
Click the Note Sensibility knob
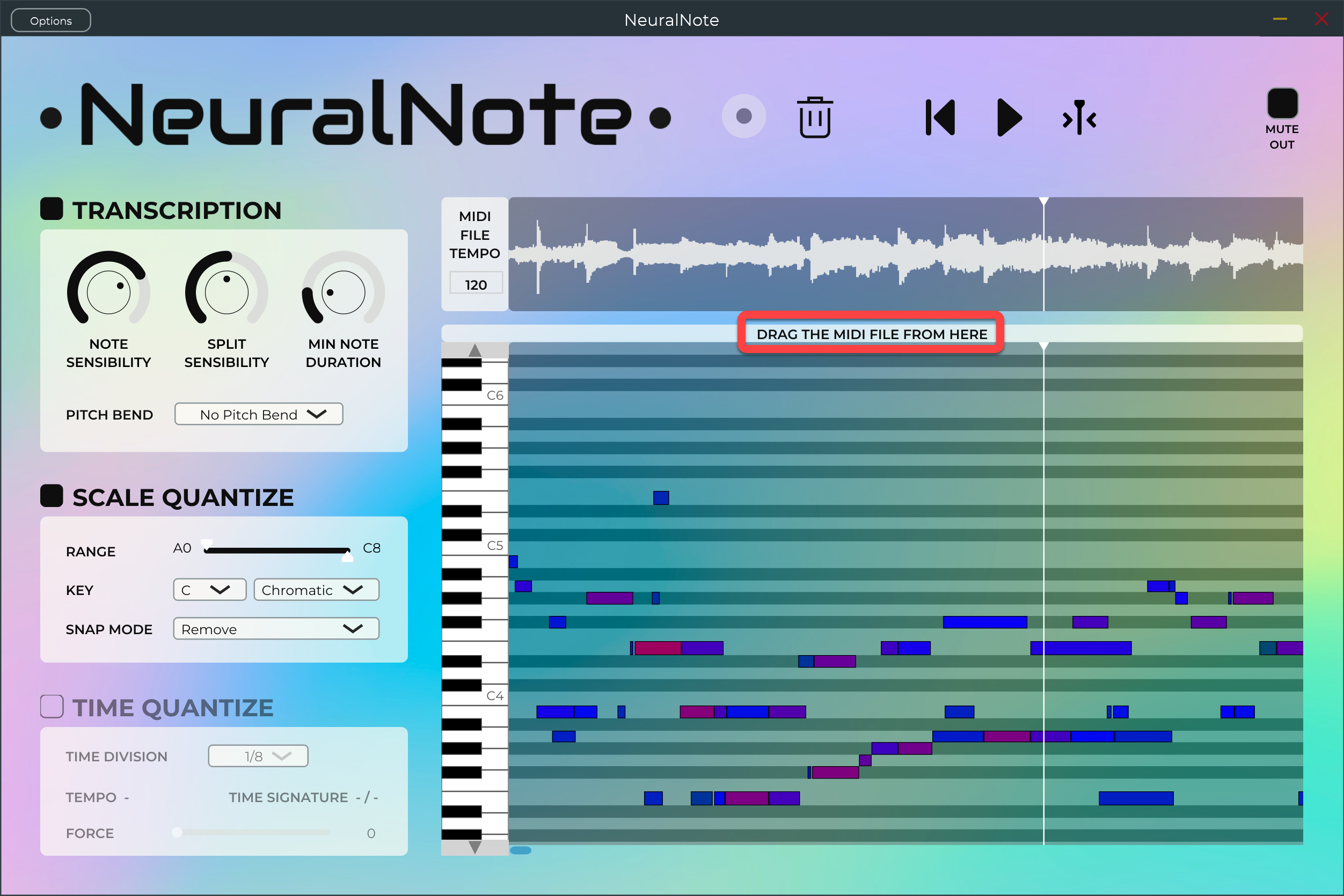[x=108, y=292]
